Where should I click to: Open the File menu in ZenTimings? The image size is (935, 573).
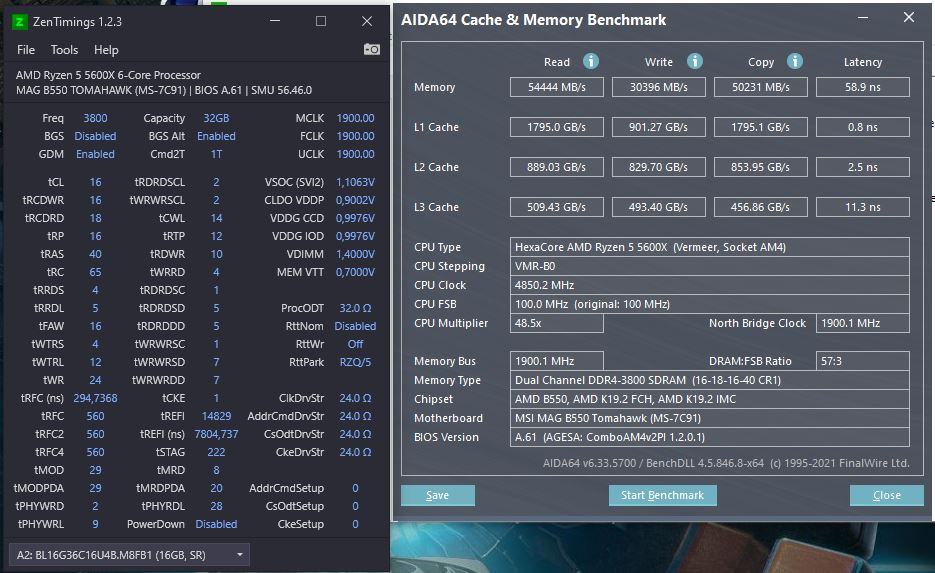point(26,50)
